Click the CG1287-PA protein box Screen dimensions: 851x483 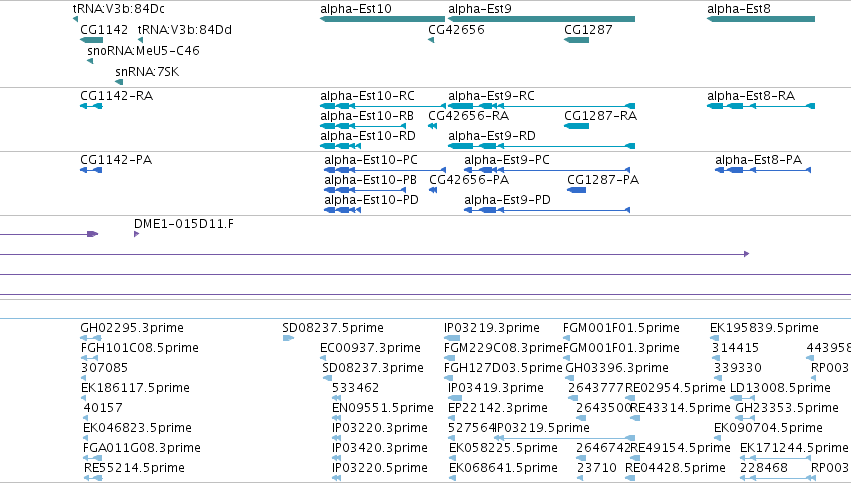tap(576, 190)
